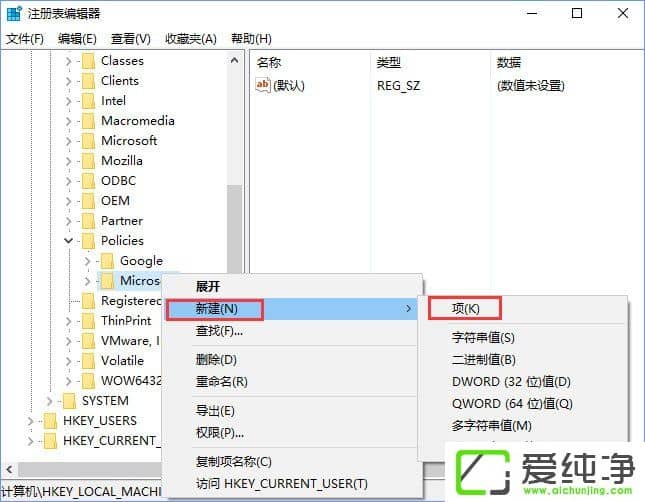This screenshot has height=502, width=645.
Task: Click the ODBC folder icon
Action: pyautogui.click(x=88, y=181)
